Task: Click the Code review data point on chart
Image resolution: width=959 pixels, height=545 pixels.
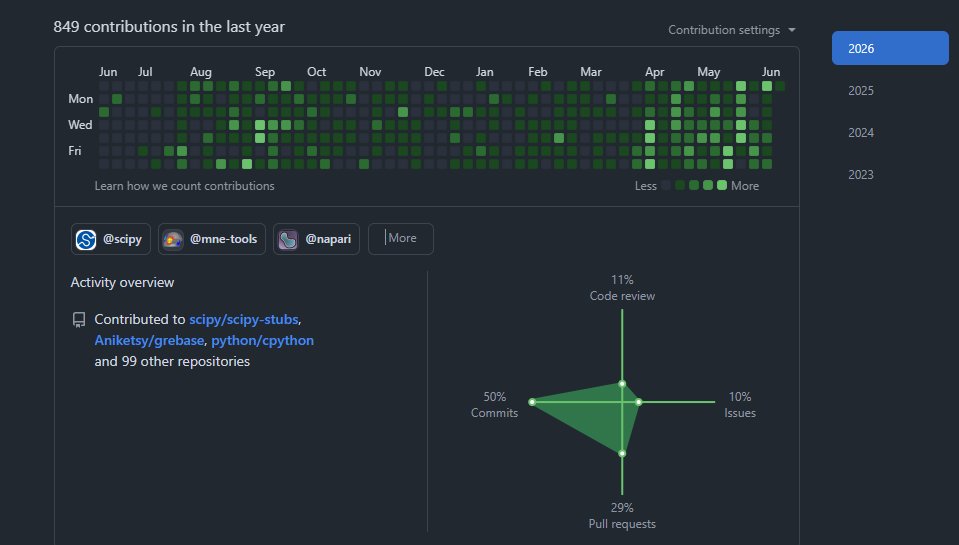Action: coord(622,384)
